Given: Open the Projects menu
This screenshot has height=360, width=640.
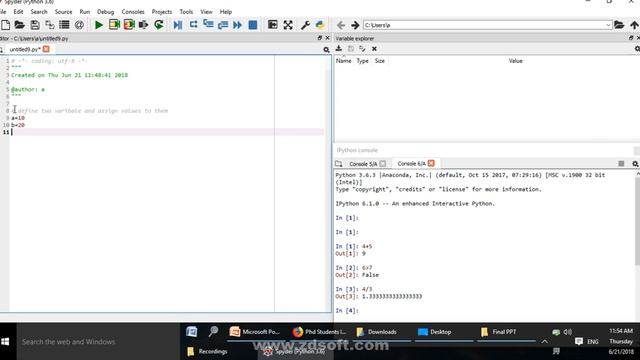Looking at the screenshot, I should (x=162, y=12).
